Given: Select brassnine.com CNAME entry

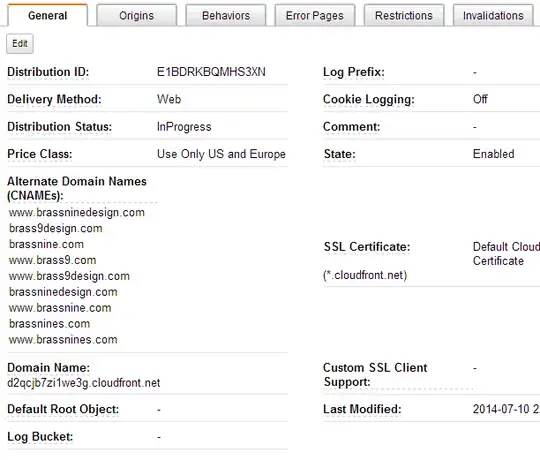Looking at the screenshot, I should tap(46, 244).
